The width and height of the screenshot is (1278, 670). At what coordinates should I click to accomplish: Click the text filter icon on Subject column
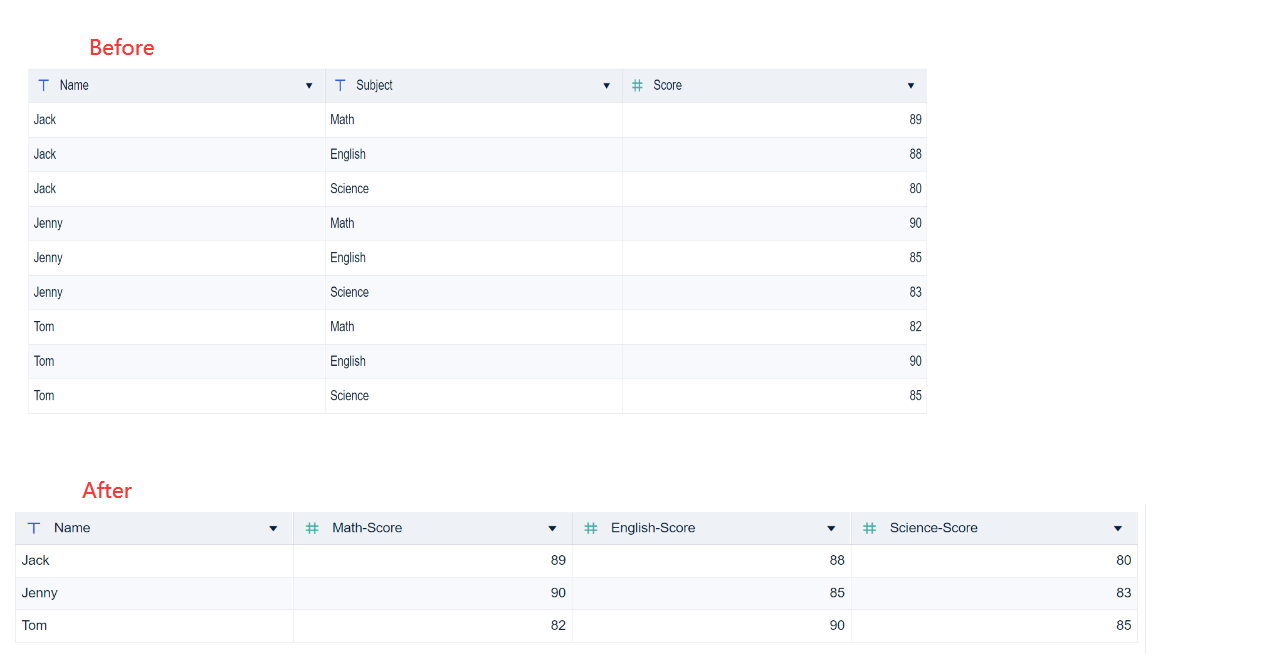click(x=340, y=85)
